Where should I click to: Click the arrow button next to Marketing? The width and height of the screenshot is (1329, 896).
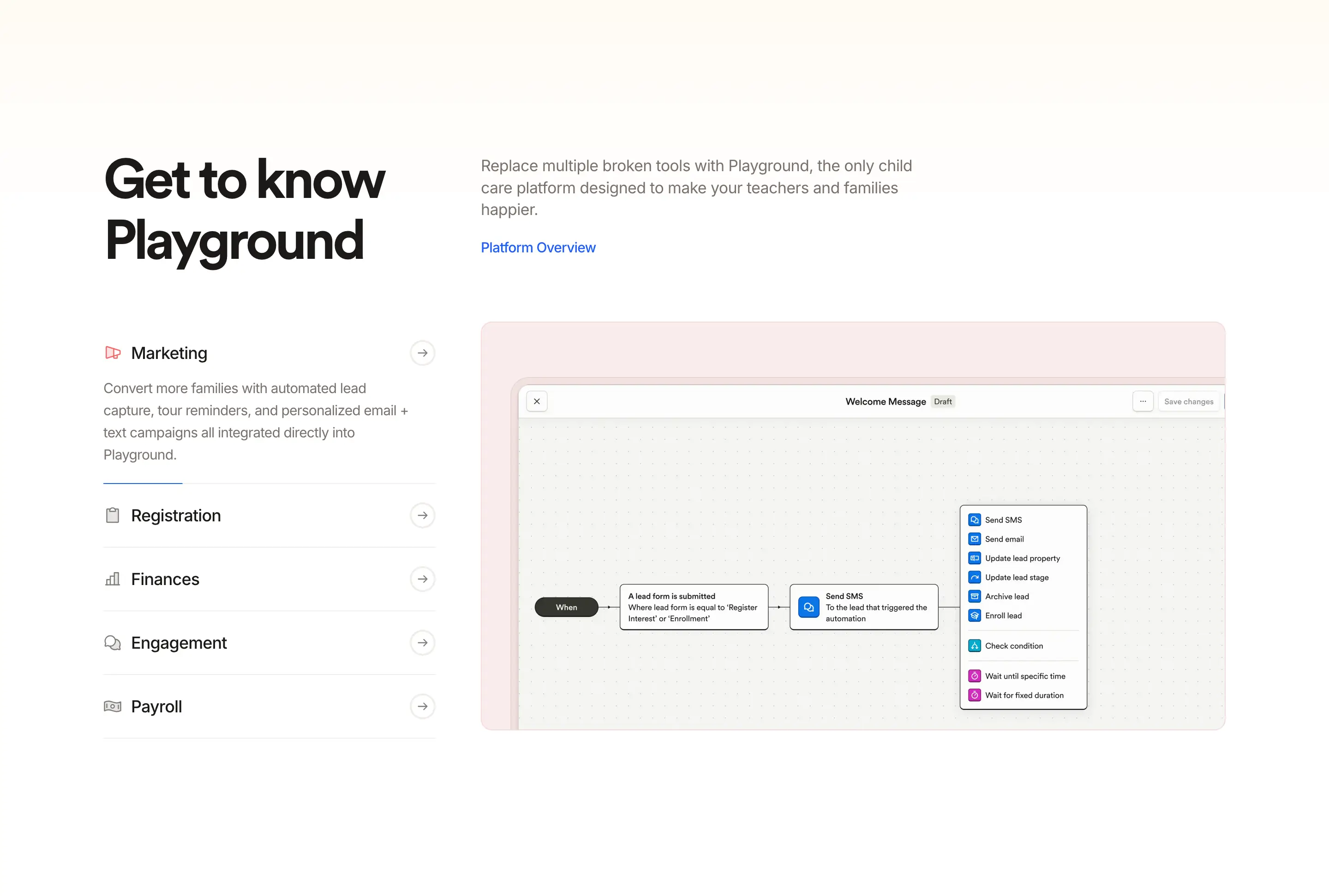(422, 353)
